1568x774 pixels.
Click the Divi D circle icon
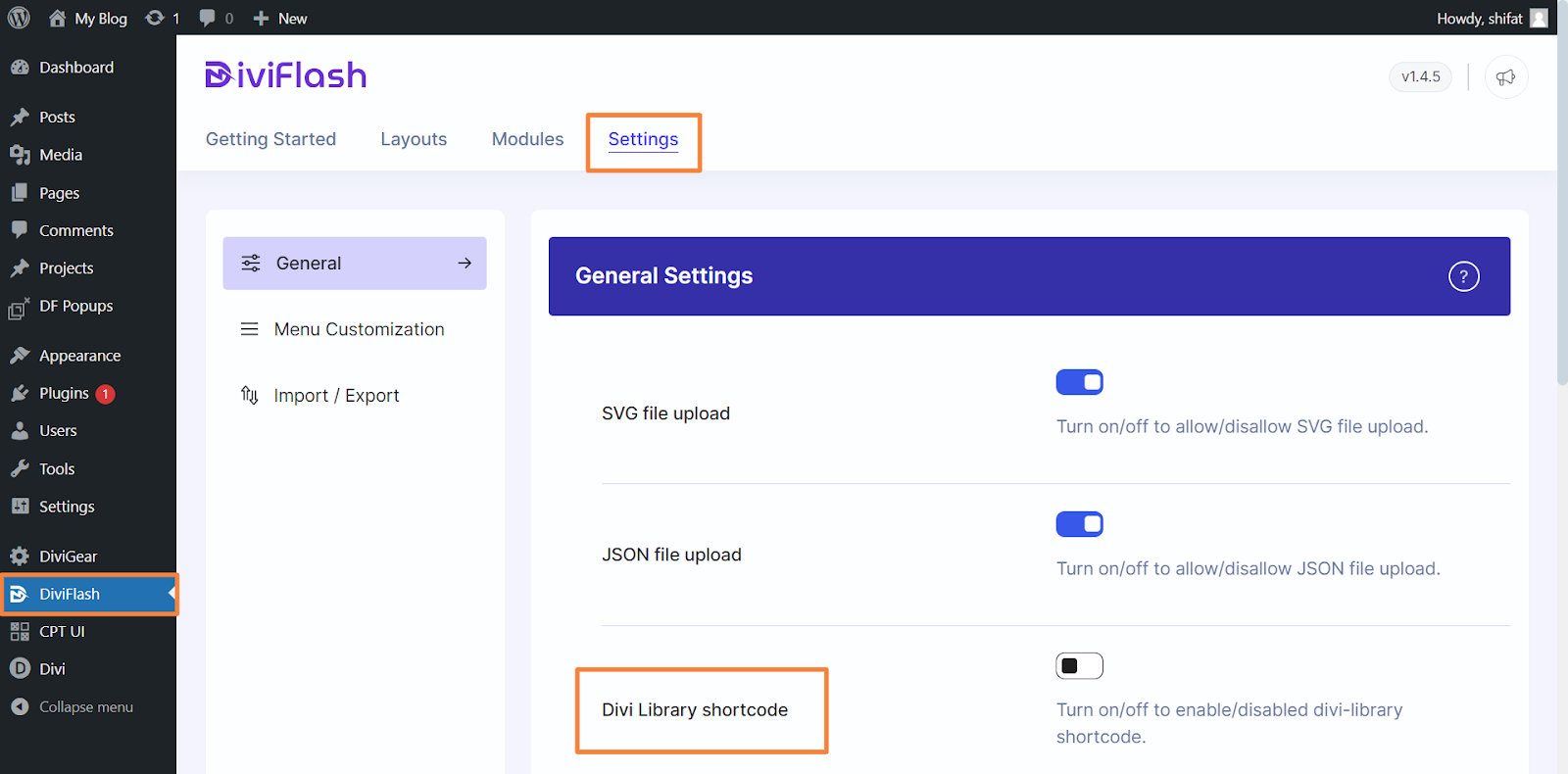[20, 668]
